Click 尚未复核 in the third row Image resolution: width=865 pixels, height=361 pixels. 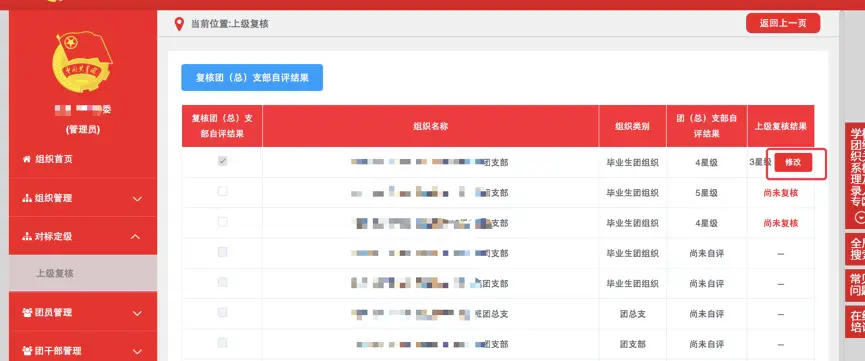[781, 223]
